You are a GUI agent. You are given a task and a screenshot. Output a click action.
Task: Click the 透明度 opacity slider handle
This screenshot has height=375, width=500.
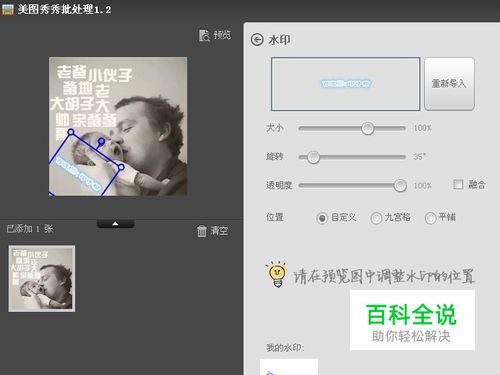click(x=400, y=185)
